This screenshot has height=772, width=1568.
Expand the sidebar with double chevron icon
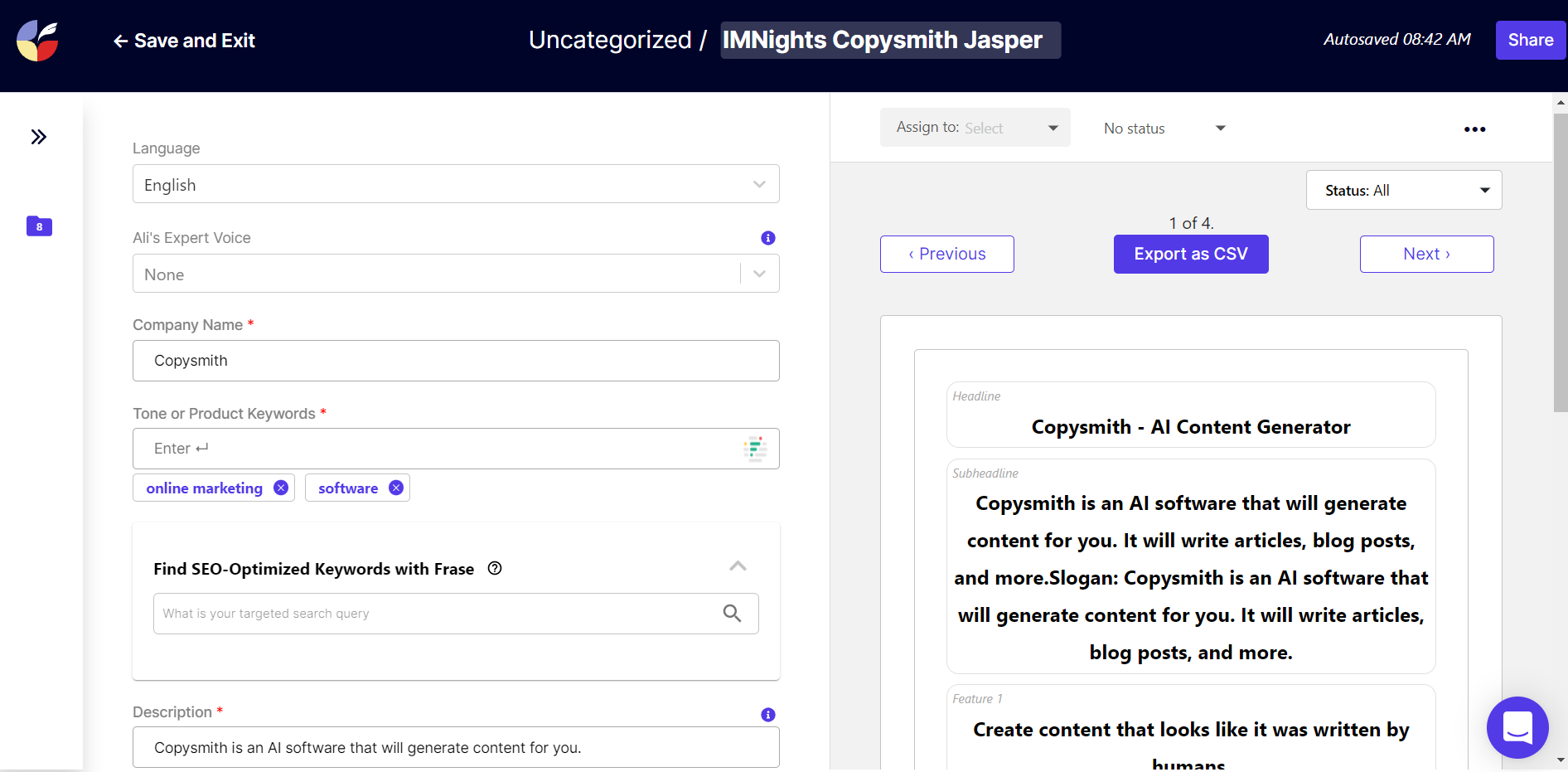pyautogui.click(x=39, y=137)
